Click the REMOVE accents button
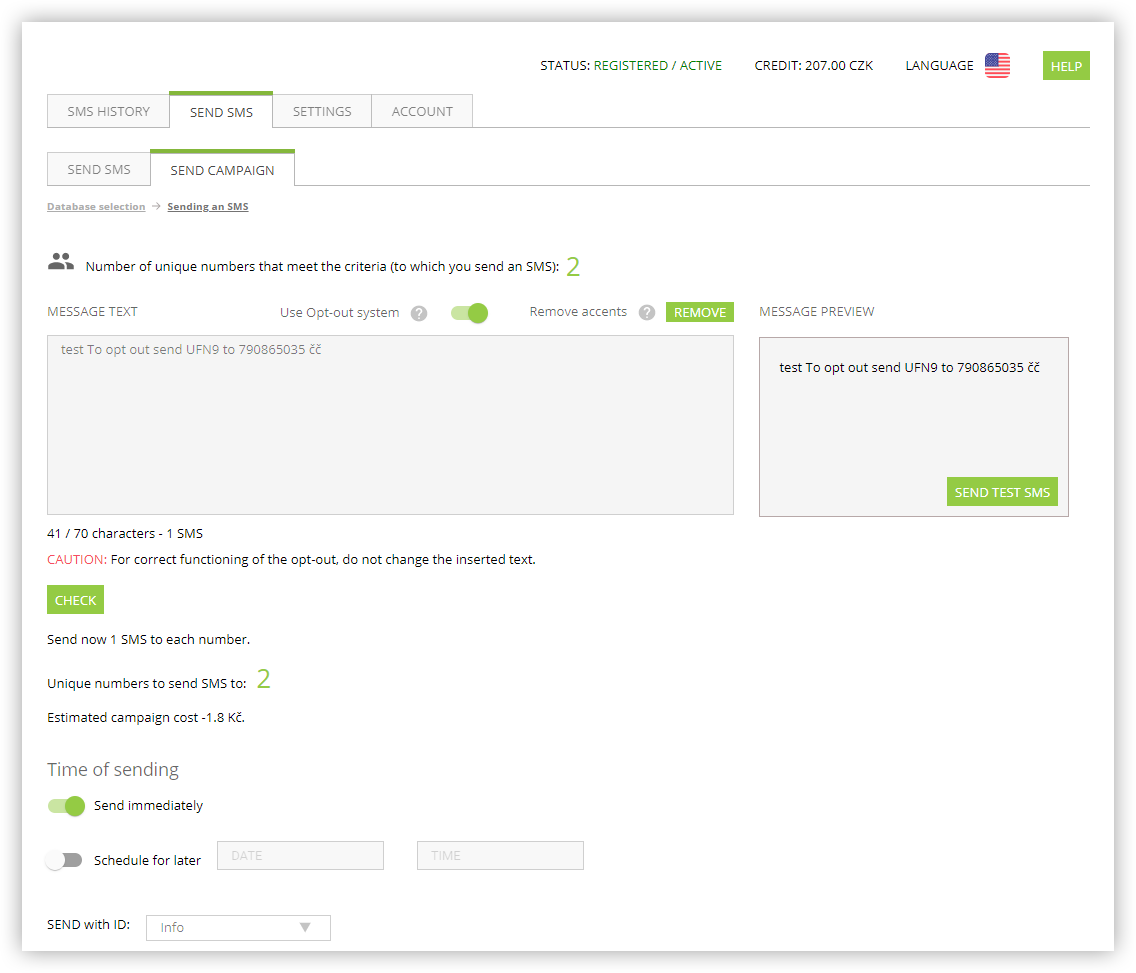This screenshot has height=973, width=1136. (700, 313)
